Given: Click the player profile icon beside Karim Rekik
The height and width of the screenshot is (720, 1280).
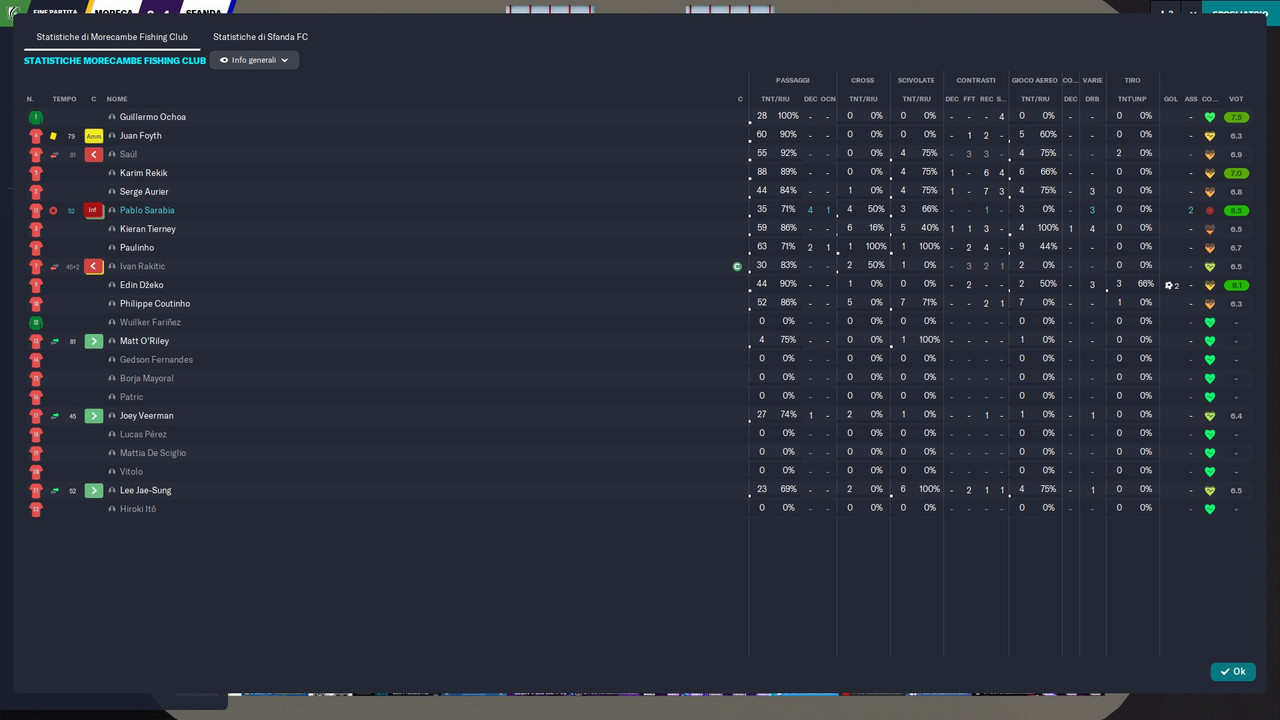Looking at the screenshot, I should click(112, 174).
